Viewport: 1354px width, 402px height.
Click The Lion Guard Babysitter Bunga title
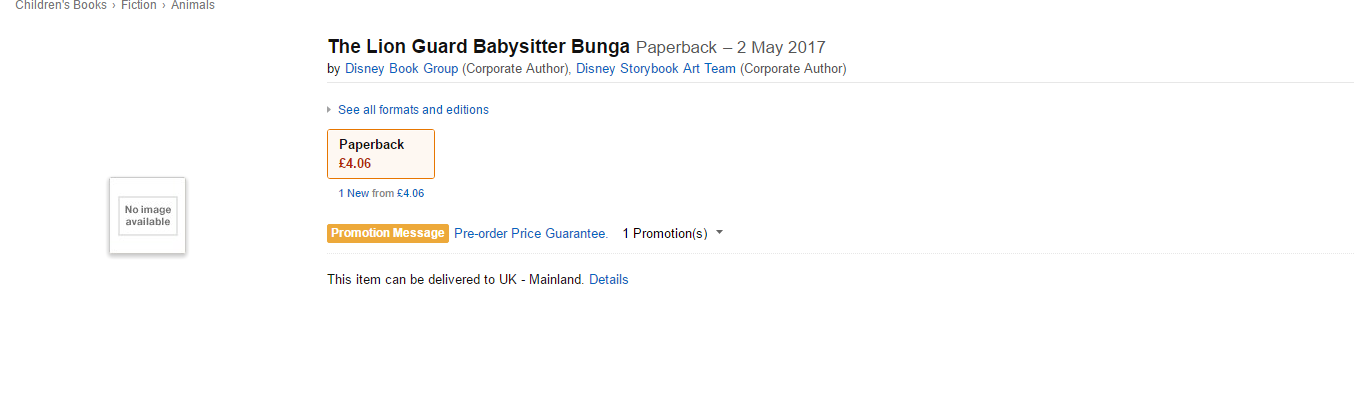point(479,47)
